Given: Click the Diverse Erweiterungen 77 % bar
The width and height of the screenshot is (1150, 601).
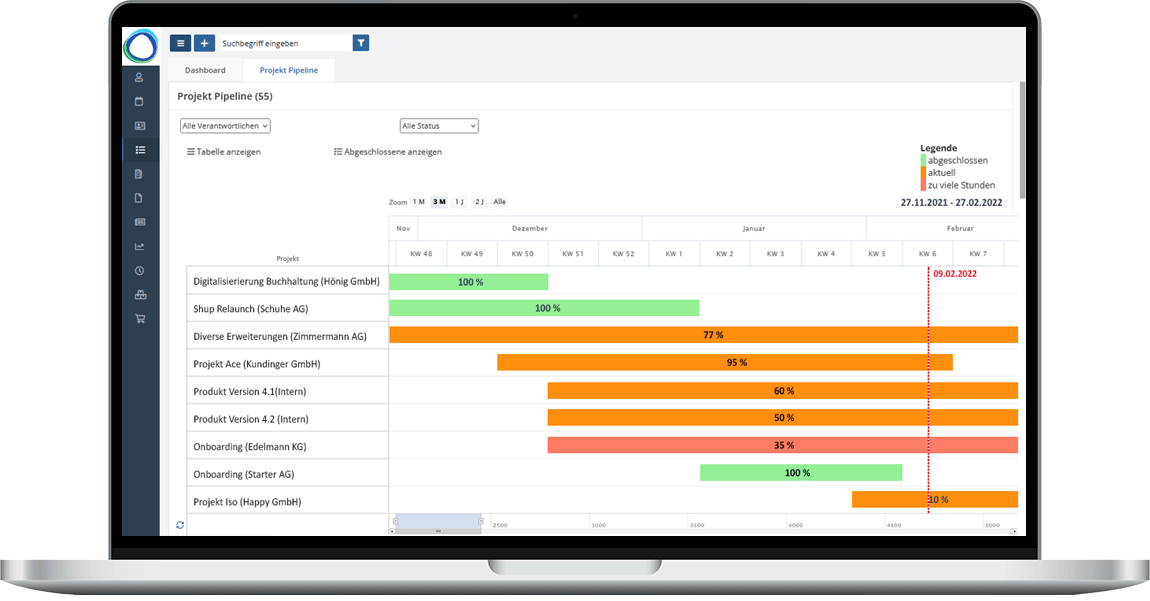Looking at the screenshot, I should (x=703, y=335).
